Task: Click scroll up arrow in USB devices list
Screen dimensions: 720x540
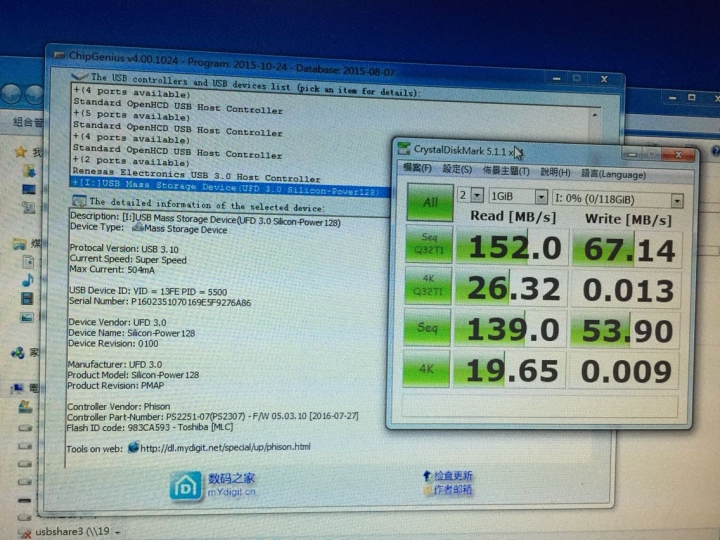Action: [595, 115]
